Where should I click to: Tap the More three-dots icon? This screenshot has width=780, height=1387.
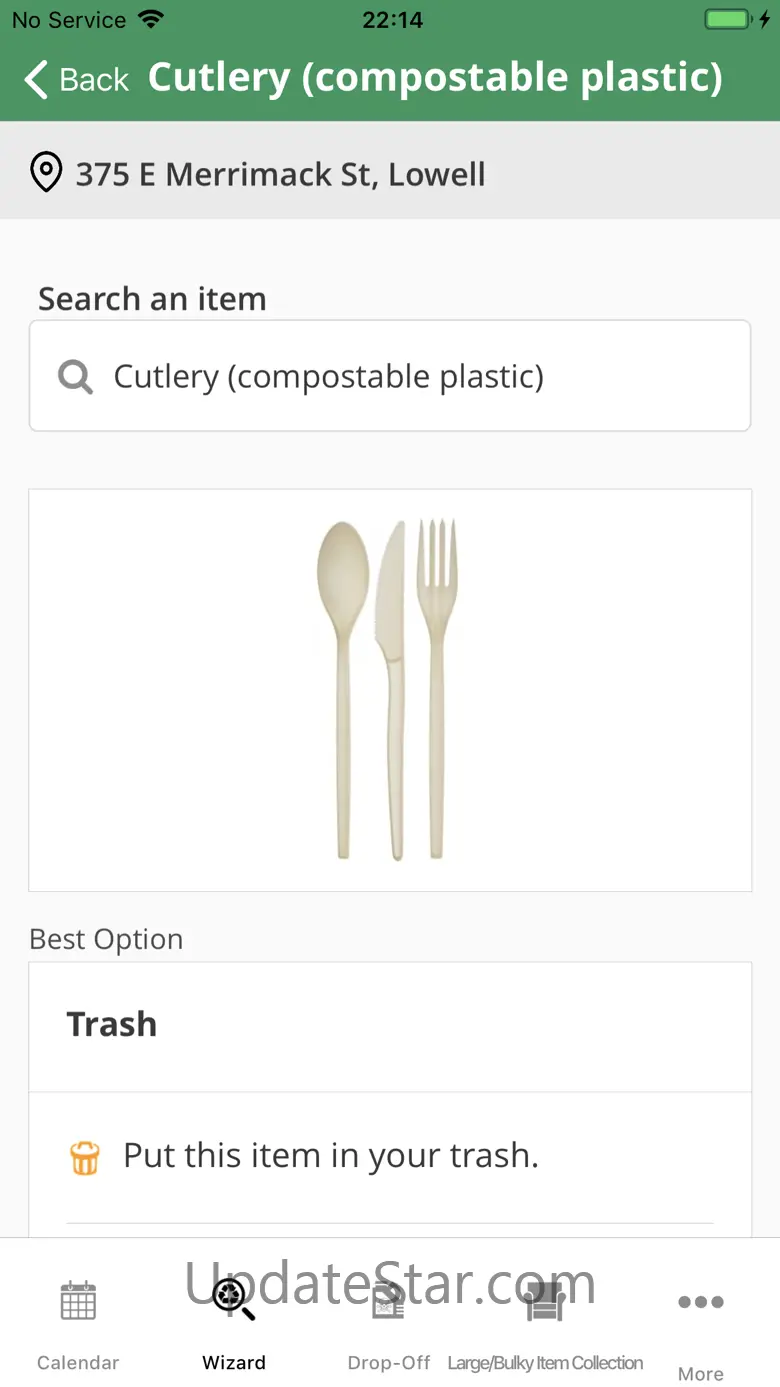(701, 1301)
